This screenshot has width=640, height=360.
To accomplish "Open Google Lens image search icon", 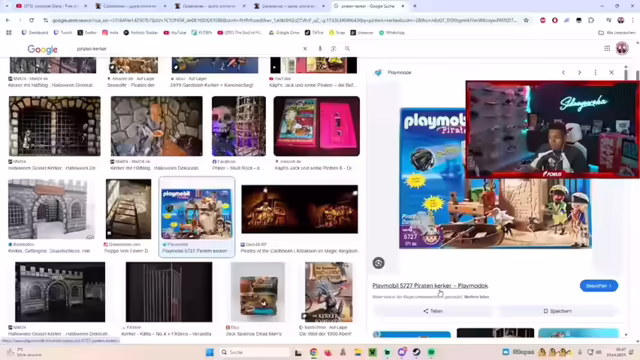I will tap(333, 49).
